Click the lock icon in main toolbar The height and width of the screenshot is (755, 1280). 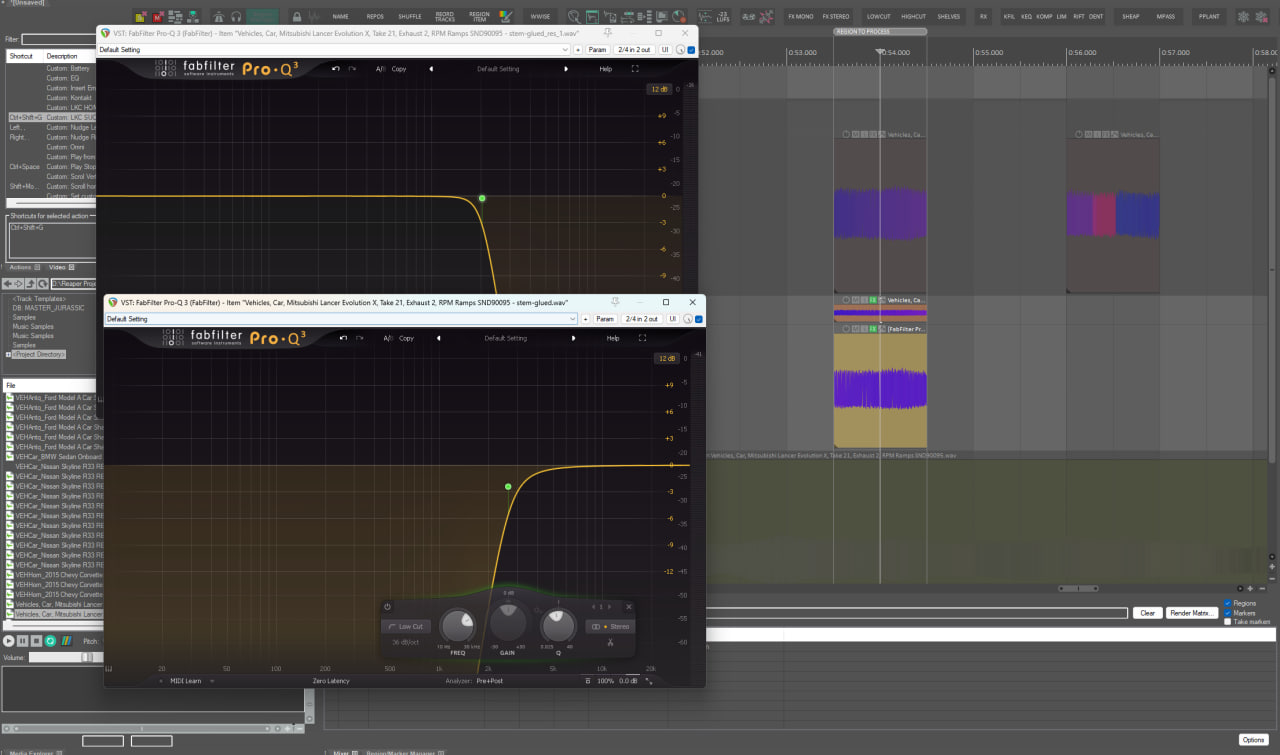[x=297, y=17]
